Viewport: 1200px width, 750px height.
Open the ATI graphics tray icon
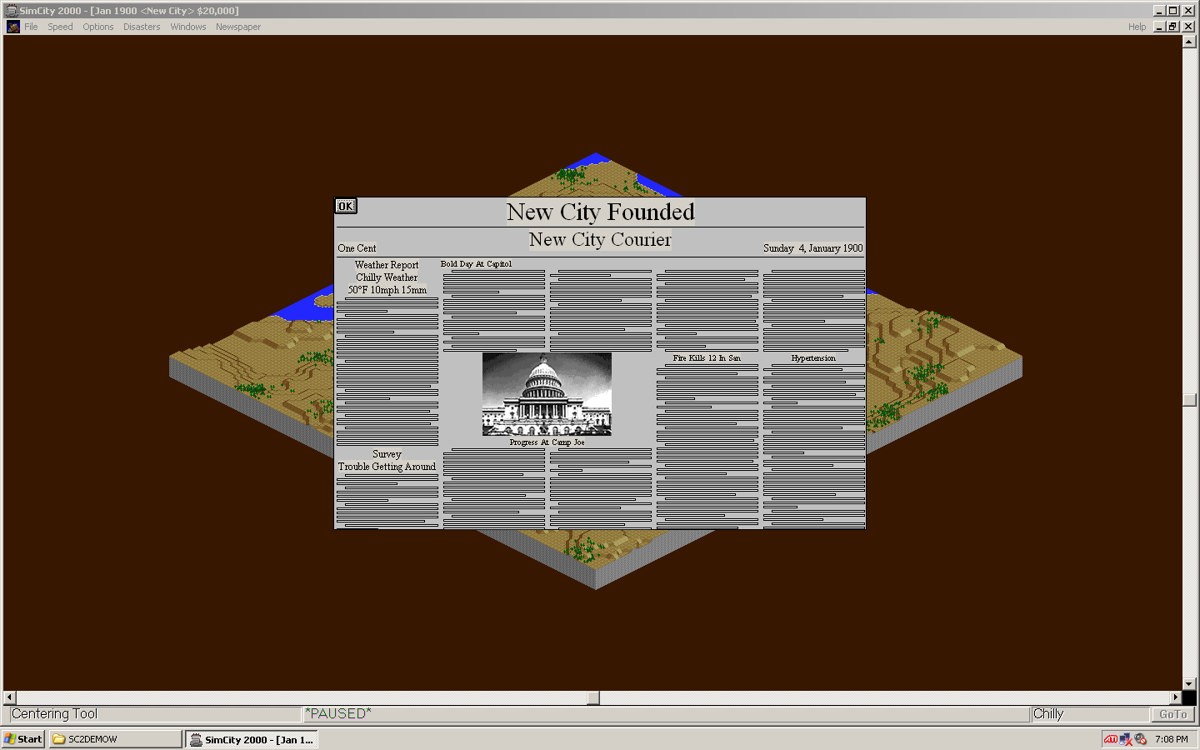[x=1110, y=739]
